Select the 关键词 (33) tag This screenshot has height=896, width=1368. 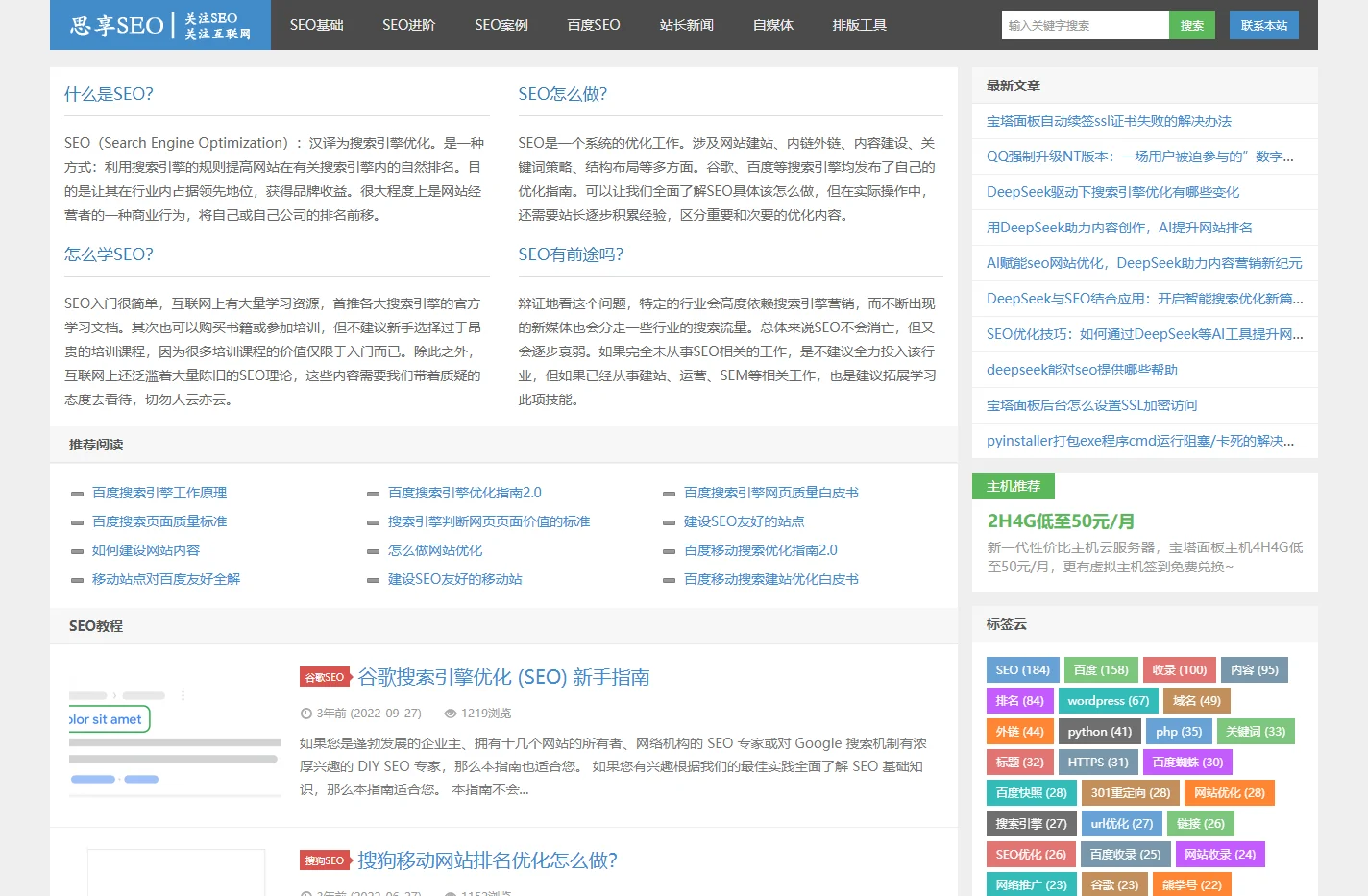click(x=1256, y=732)
